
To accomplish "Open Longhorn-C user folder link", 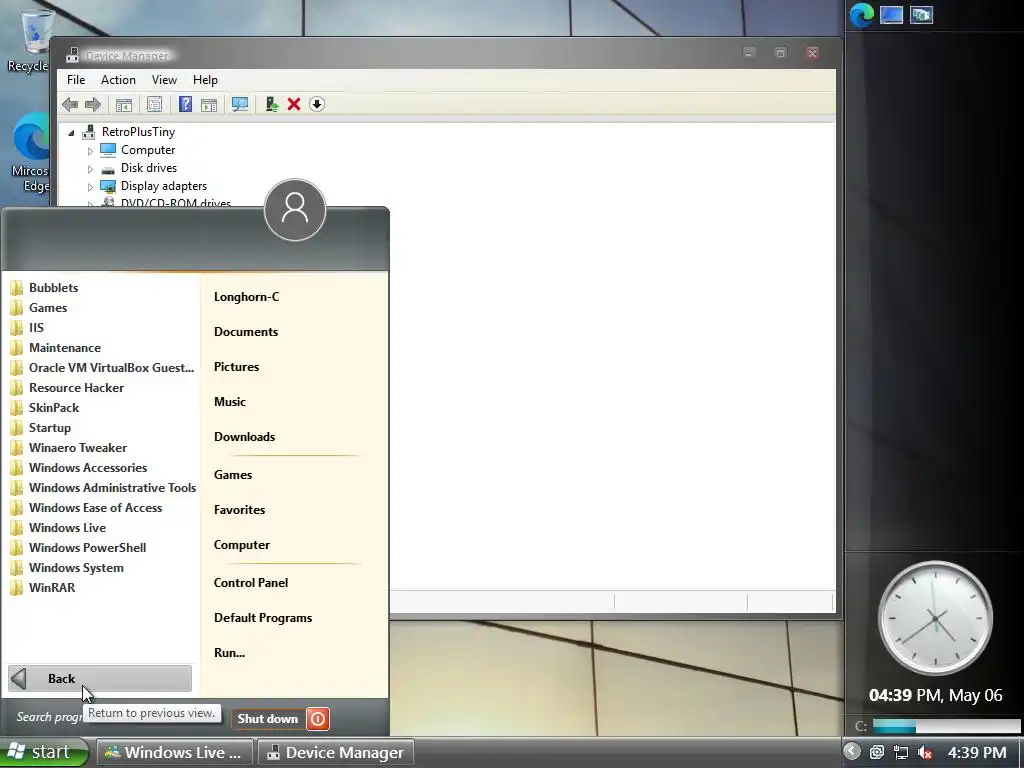I will 246,296.
